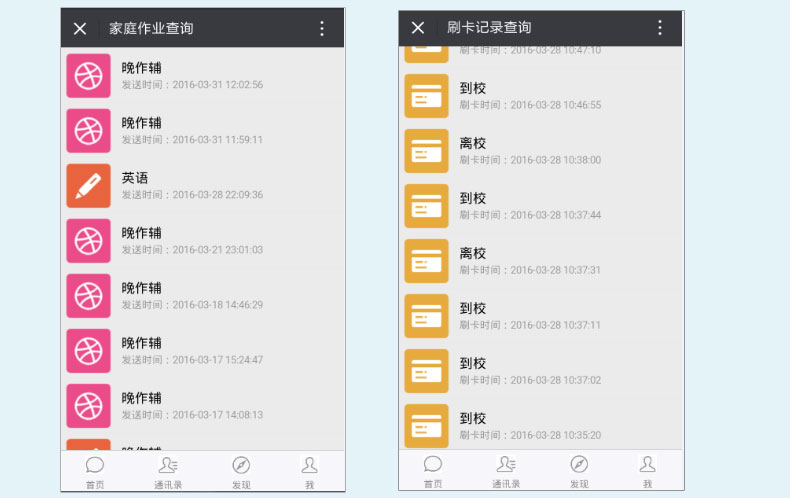The width and height of the screenshot is (790, 498).
Task: Click card icon for 到校 10:37:11 record
Action: (x=427, y=316)
